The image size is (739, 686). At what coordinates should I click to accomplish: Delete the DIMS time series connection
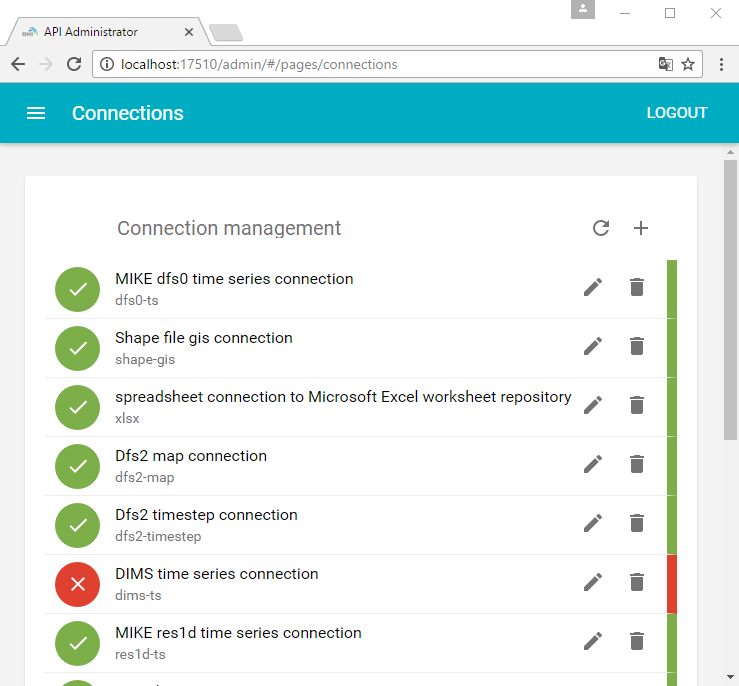tap(637, 582)
